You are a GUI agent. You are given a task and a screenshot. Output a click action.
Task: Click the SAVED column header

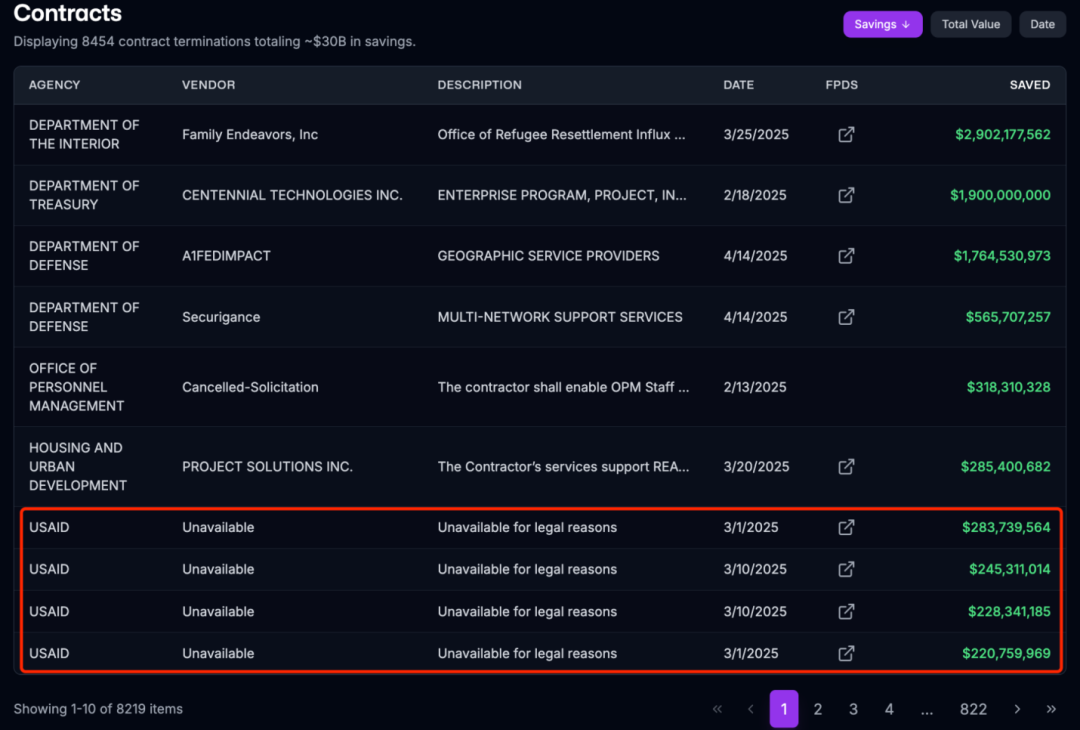click(x=1030, y=85)
